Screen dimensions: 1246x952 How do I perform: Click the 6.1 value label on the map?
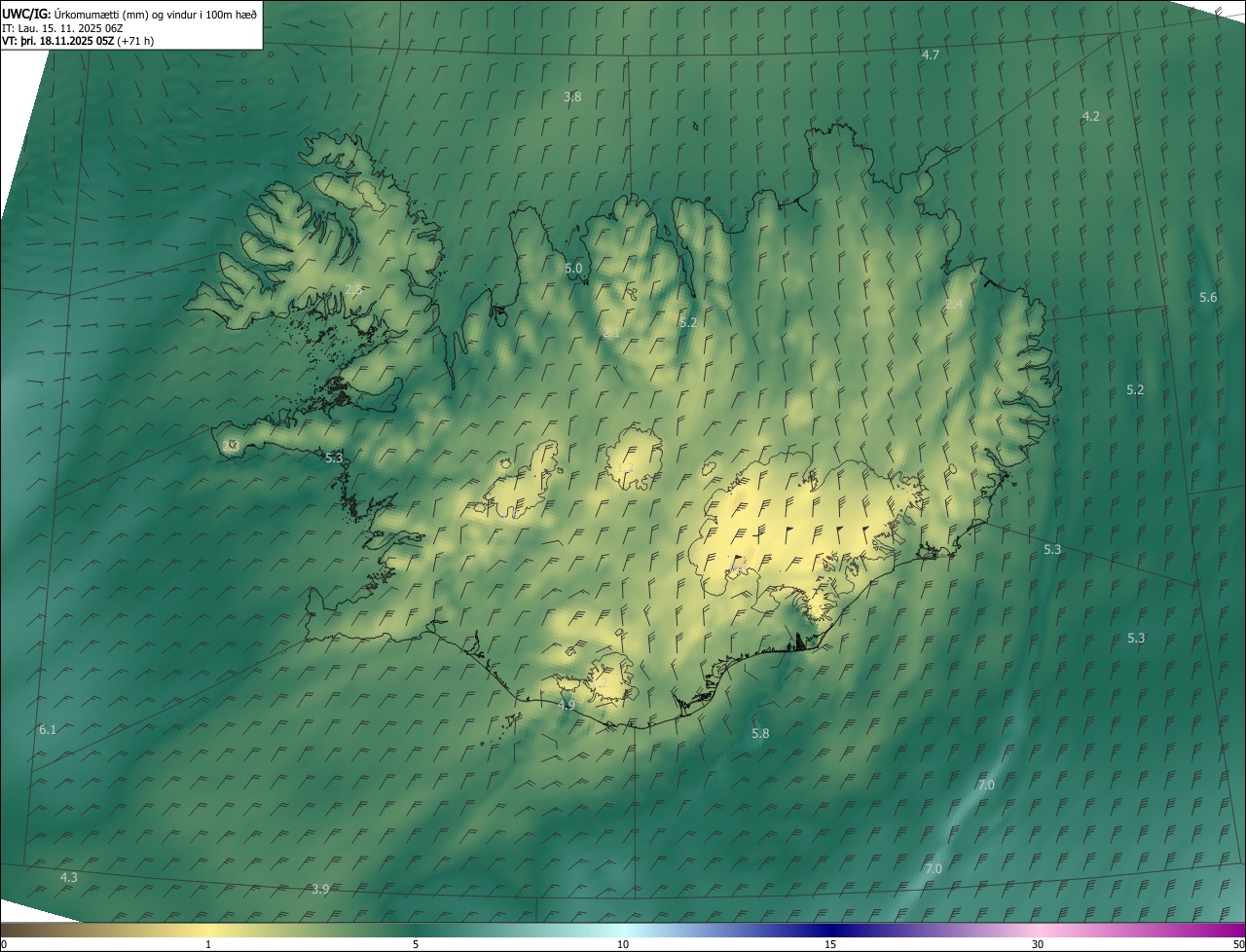48,729
